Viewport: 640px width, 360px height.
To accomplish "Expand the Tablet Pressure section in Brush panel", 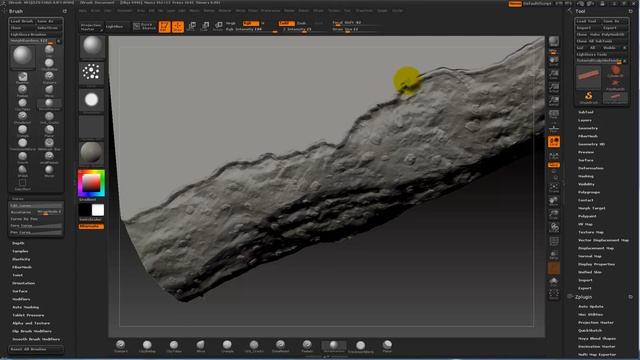I will [28, 315].
